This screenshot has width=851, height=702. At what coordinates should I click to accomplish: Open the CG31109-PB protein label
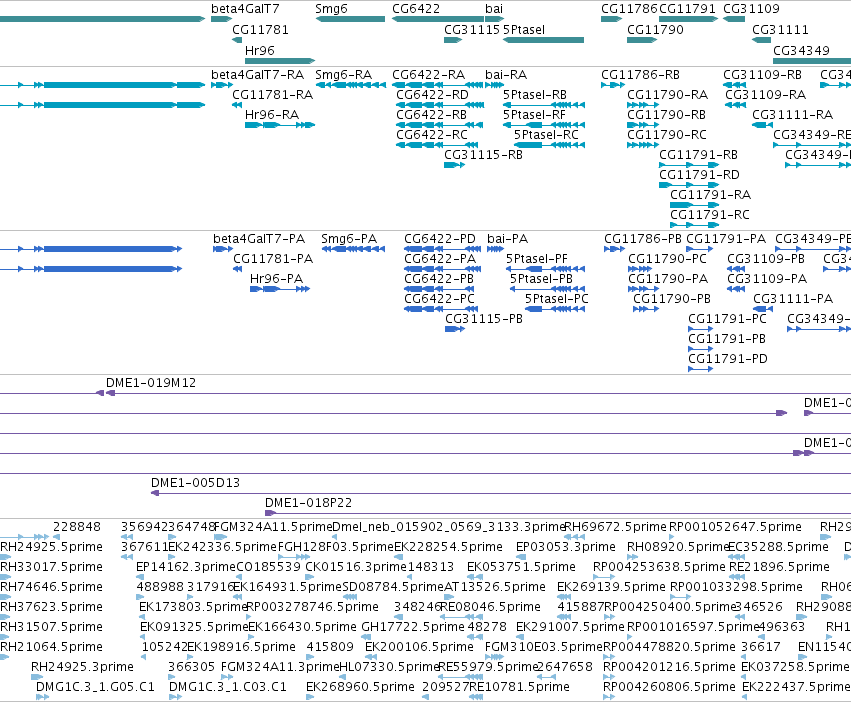766,258
